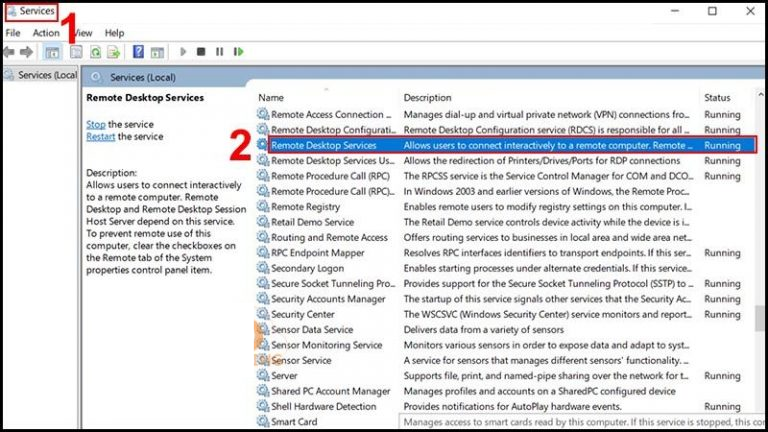This screenshot has width=768, height=432.
Task: Select Remote Procedure Call (RPC) running service name
Action: [x=331, y=176]
